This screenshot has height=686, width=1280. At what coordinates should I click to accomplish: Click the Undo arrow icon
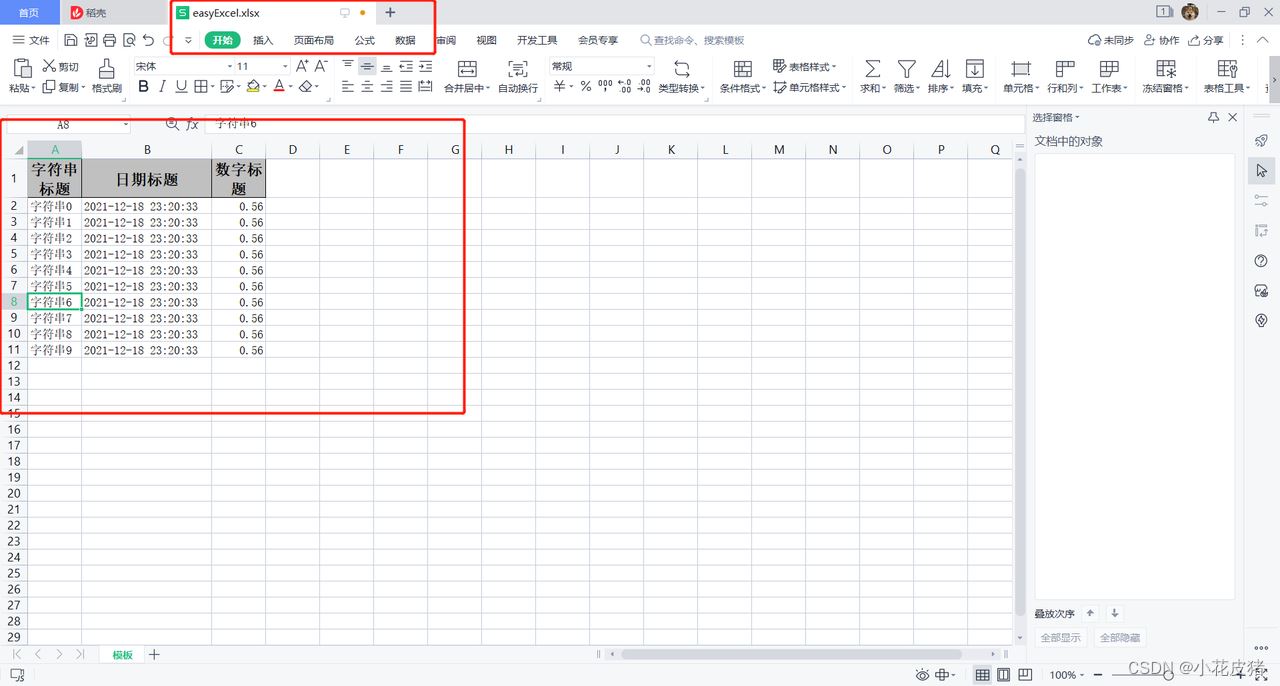pos(148,40)
